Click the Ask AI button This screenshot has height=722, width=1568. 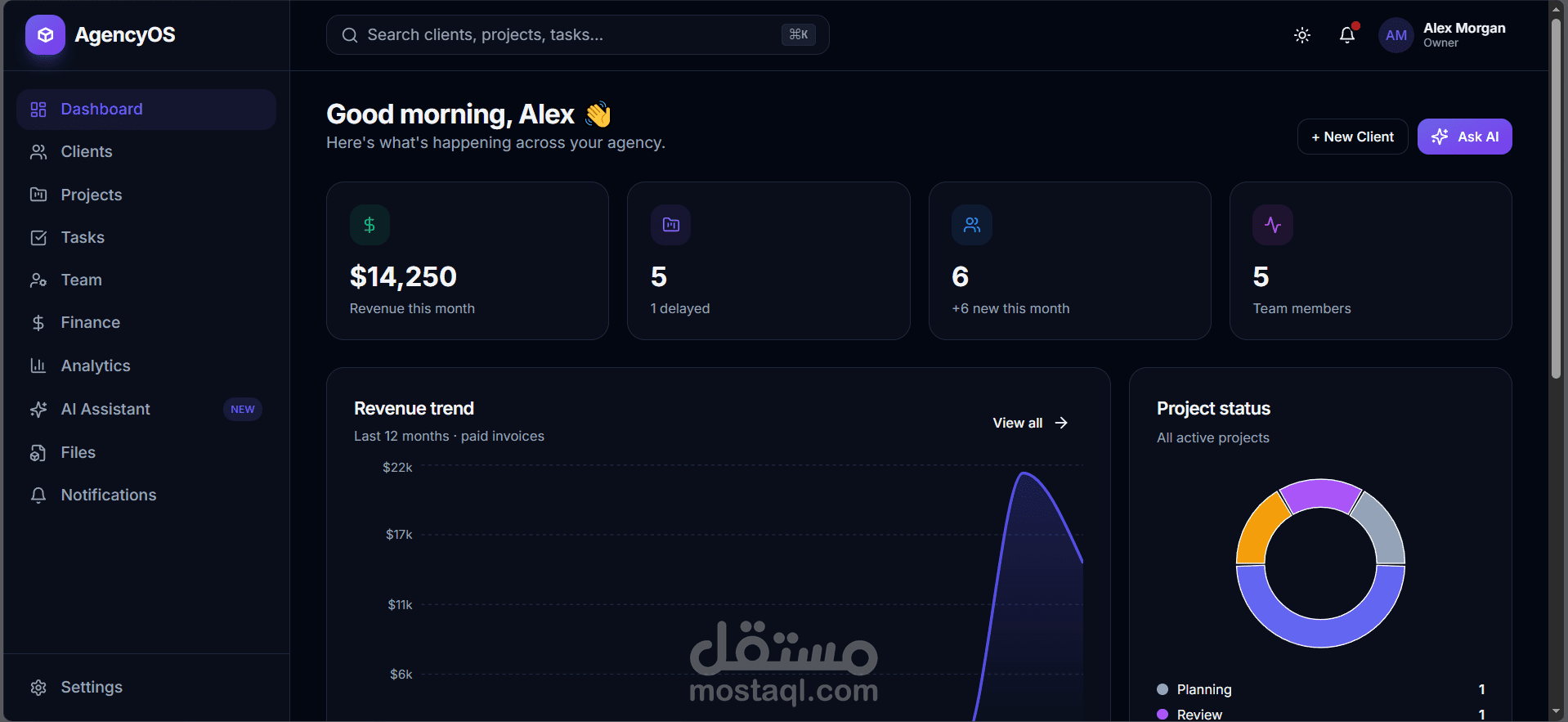(1464, 137)
